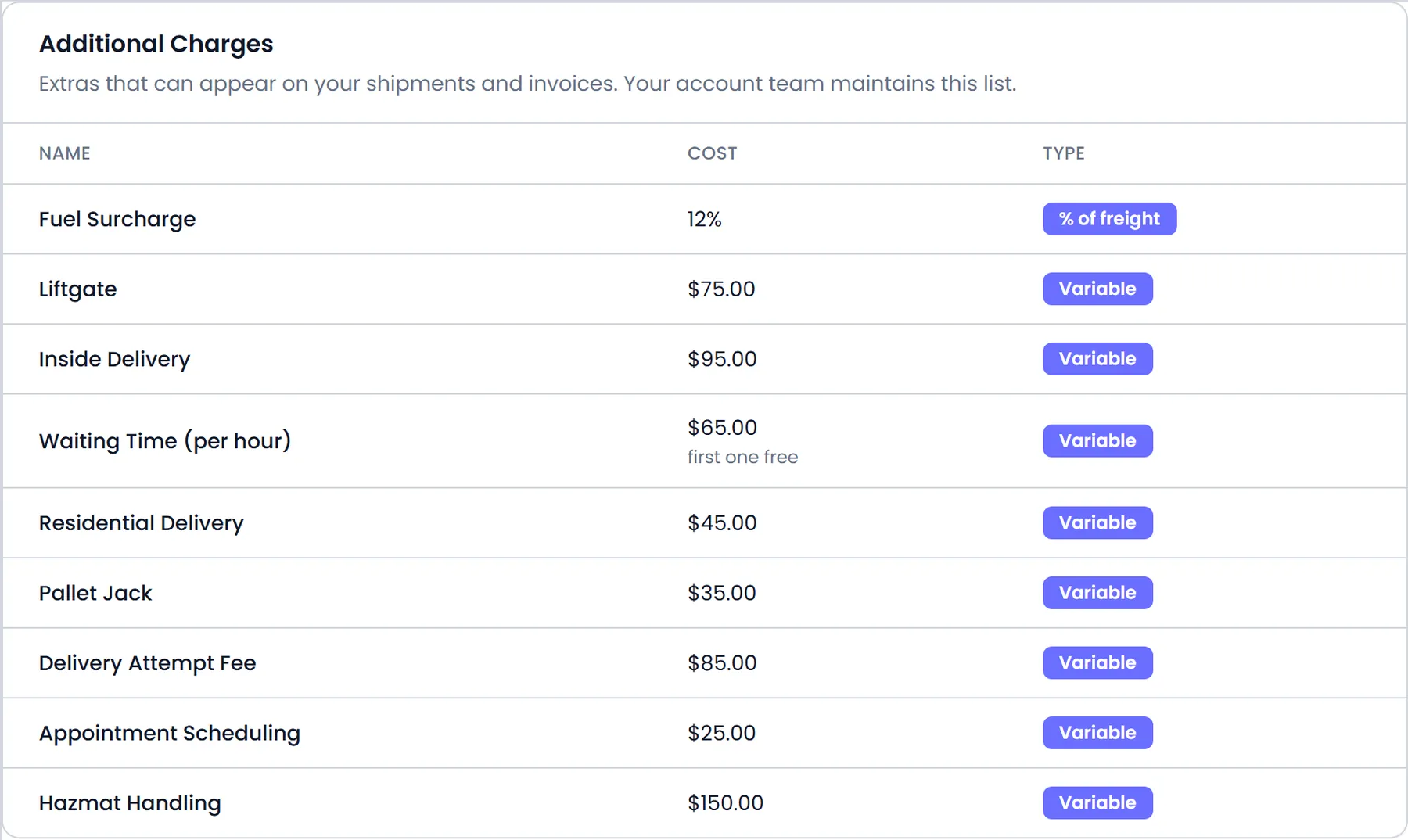Select the $150.00 Hazmat Handling cost
The image size is (1408, 840).
[725, 802]
